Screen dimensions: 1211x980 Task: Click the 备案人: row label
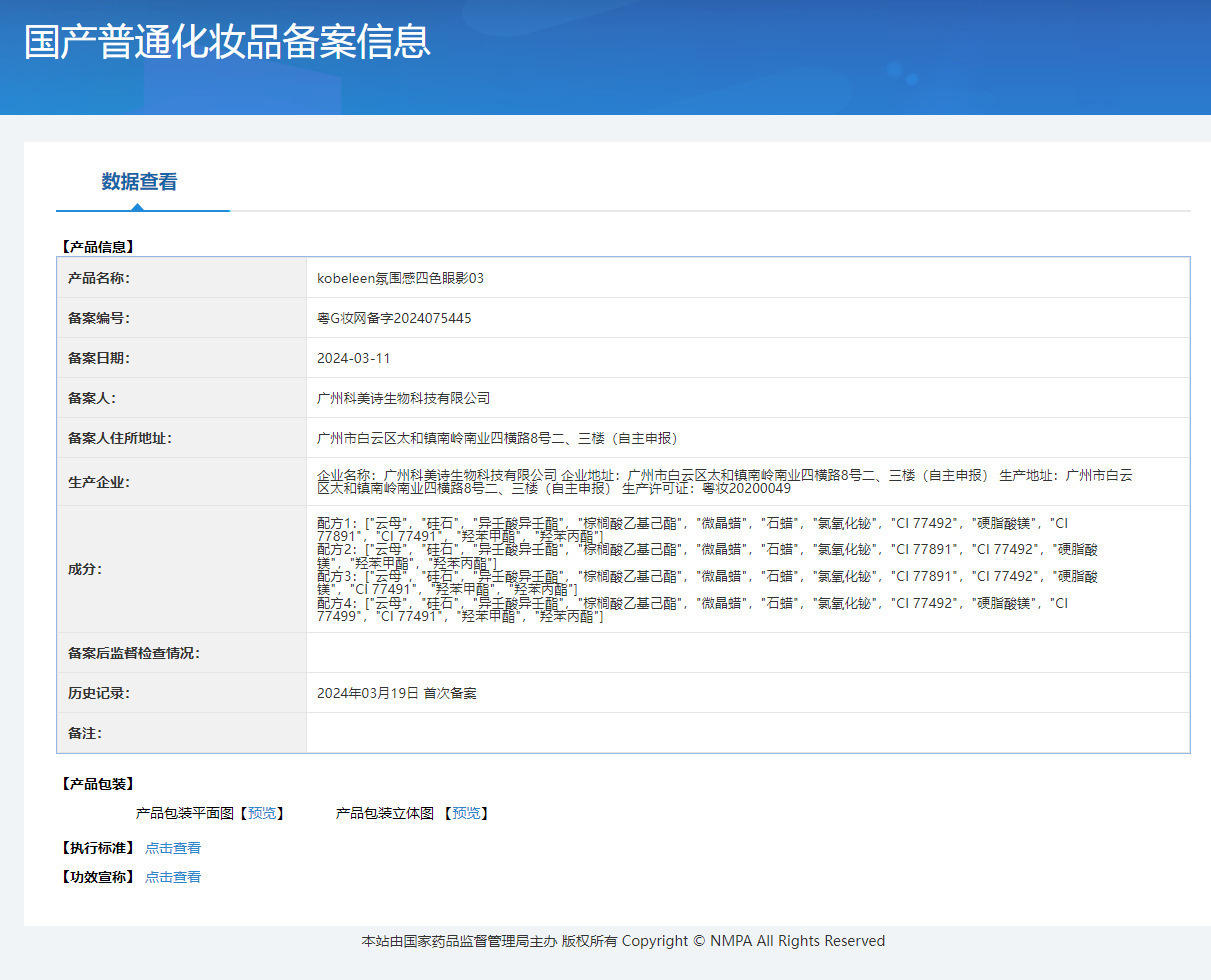pyautogui.click(x=91, y=398)
